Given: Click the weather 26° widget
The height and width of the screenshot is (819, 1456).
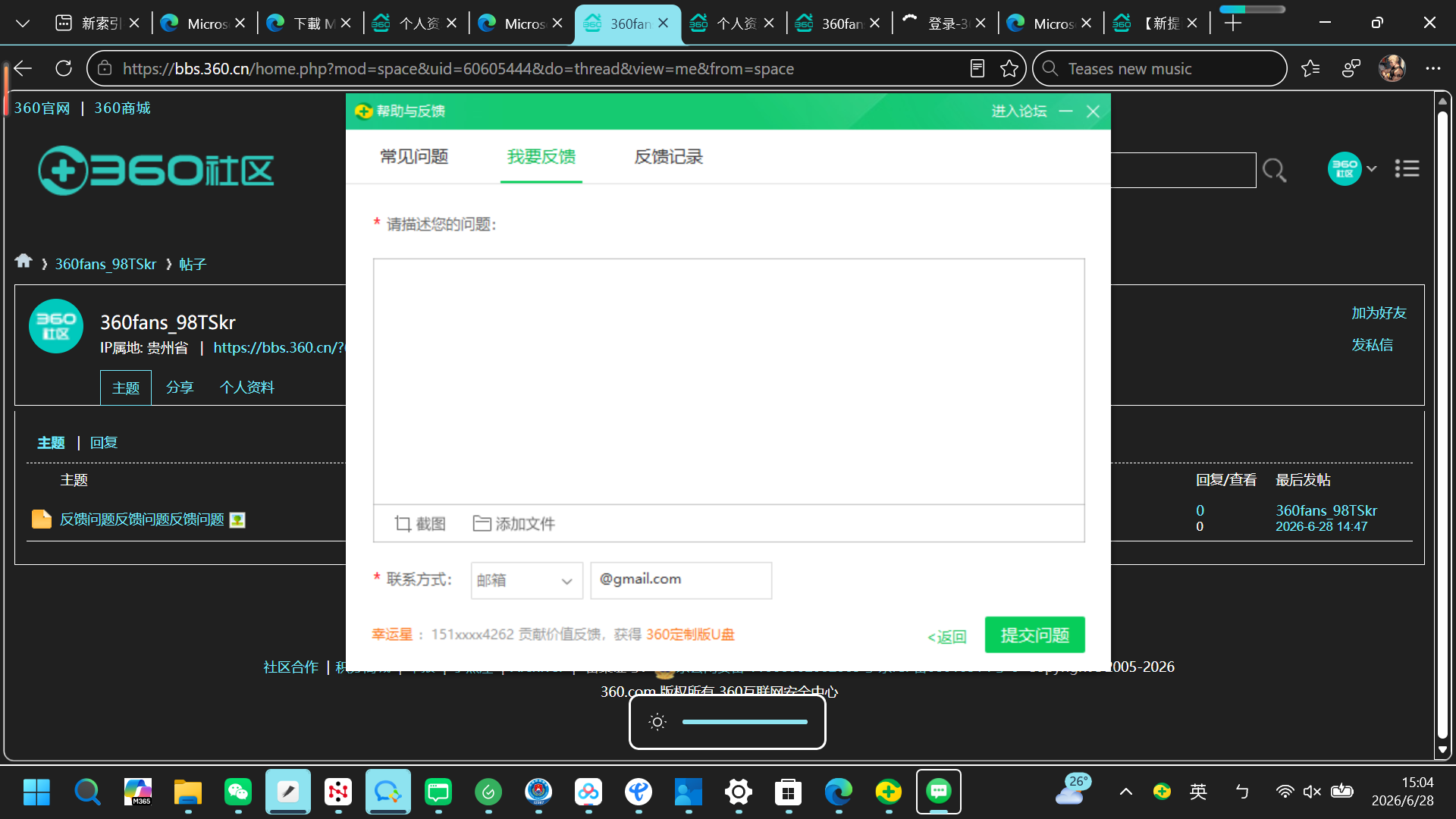Looking at the screenshot, I should coord(1072,789).
